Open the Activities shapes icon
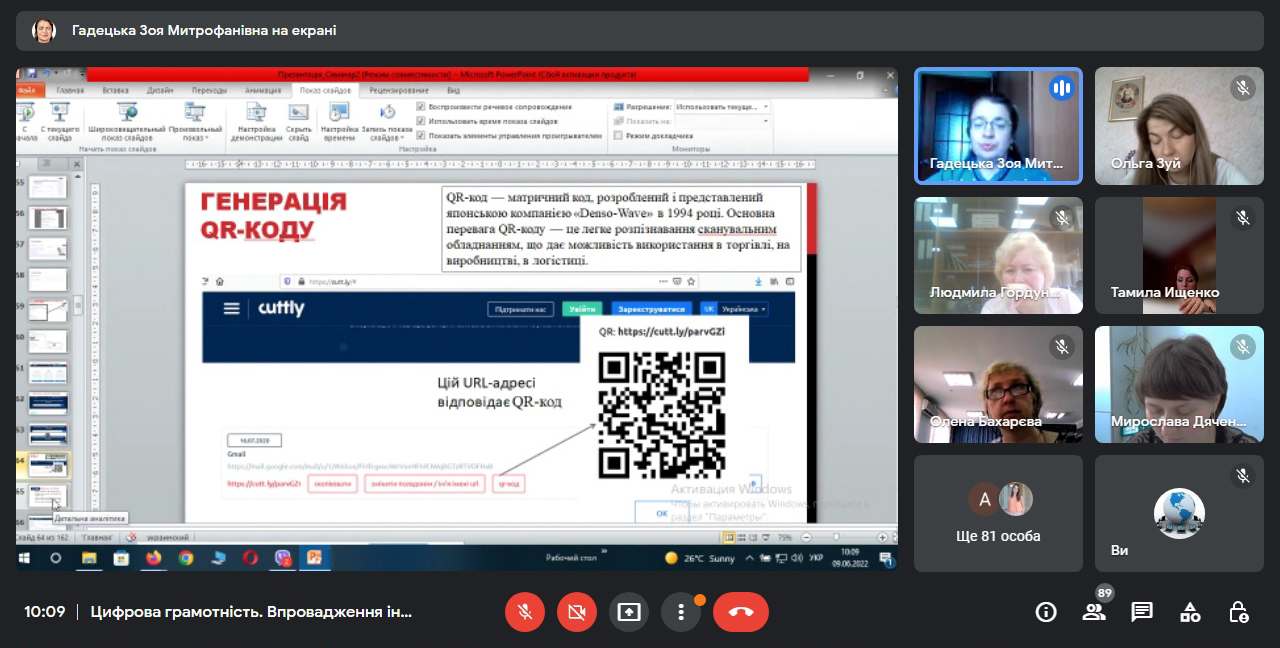This screenshot has width=1280, height=648. [1190, 612]
